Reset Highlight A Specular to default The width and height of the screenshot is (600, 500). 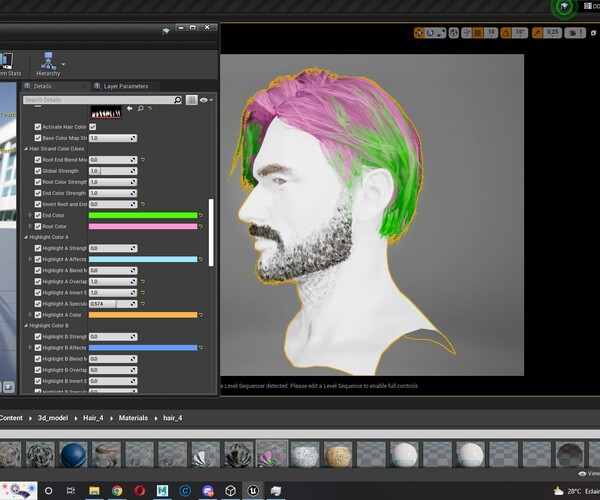143,304
